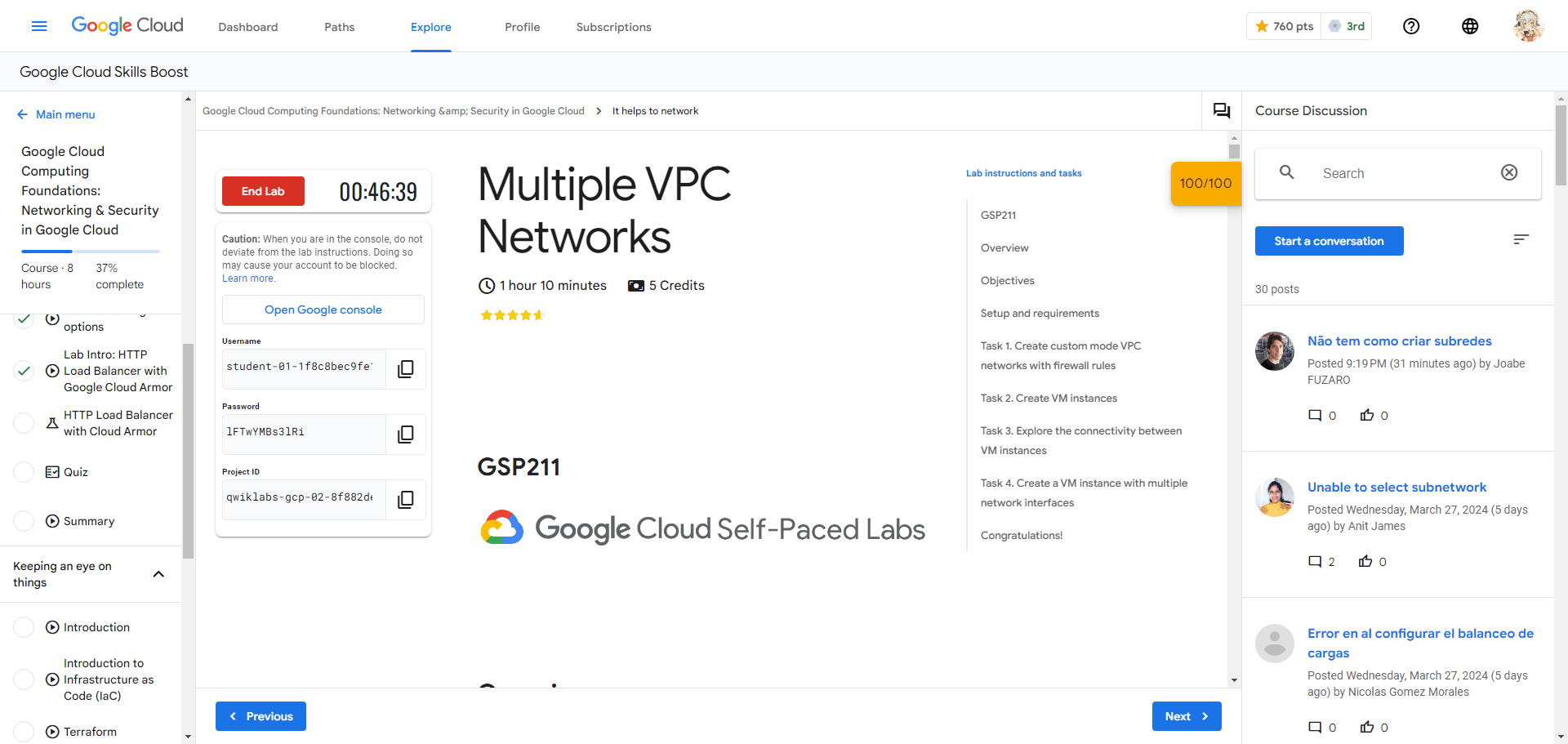Click the search magnifier icon
The height and width of the screenshot is (744, 1568).
tap(1287, 172)
